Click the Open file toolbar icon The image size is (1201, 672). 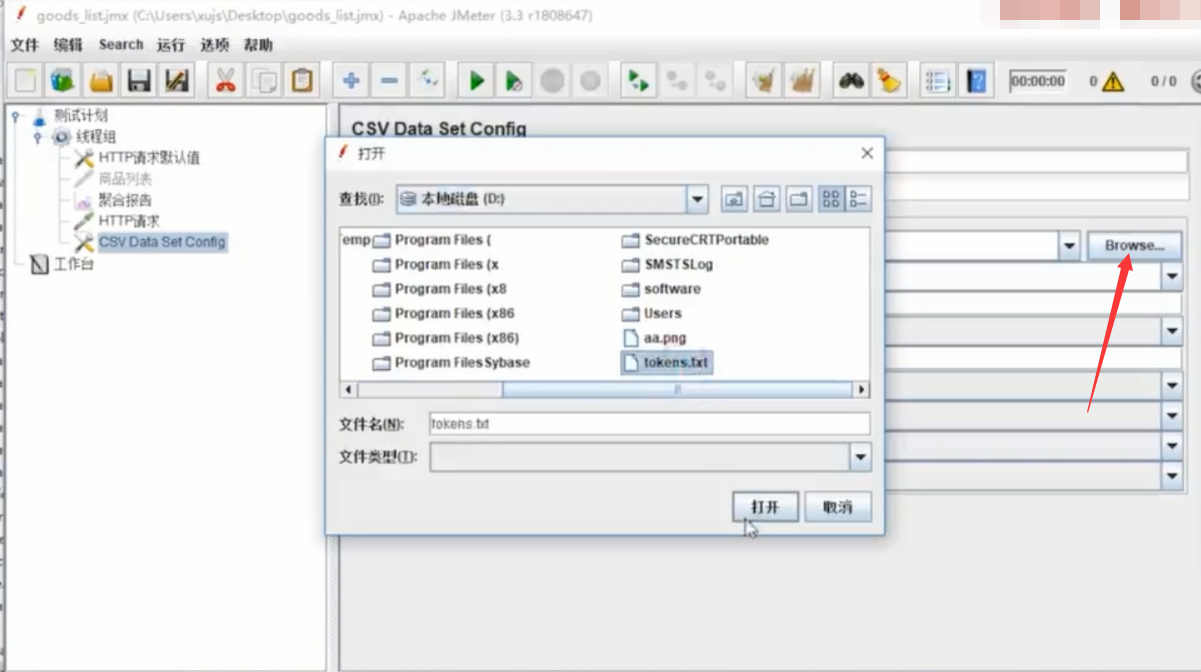101,81
